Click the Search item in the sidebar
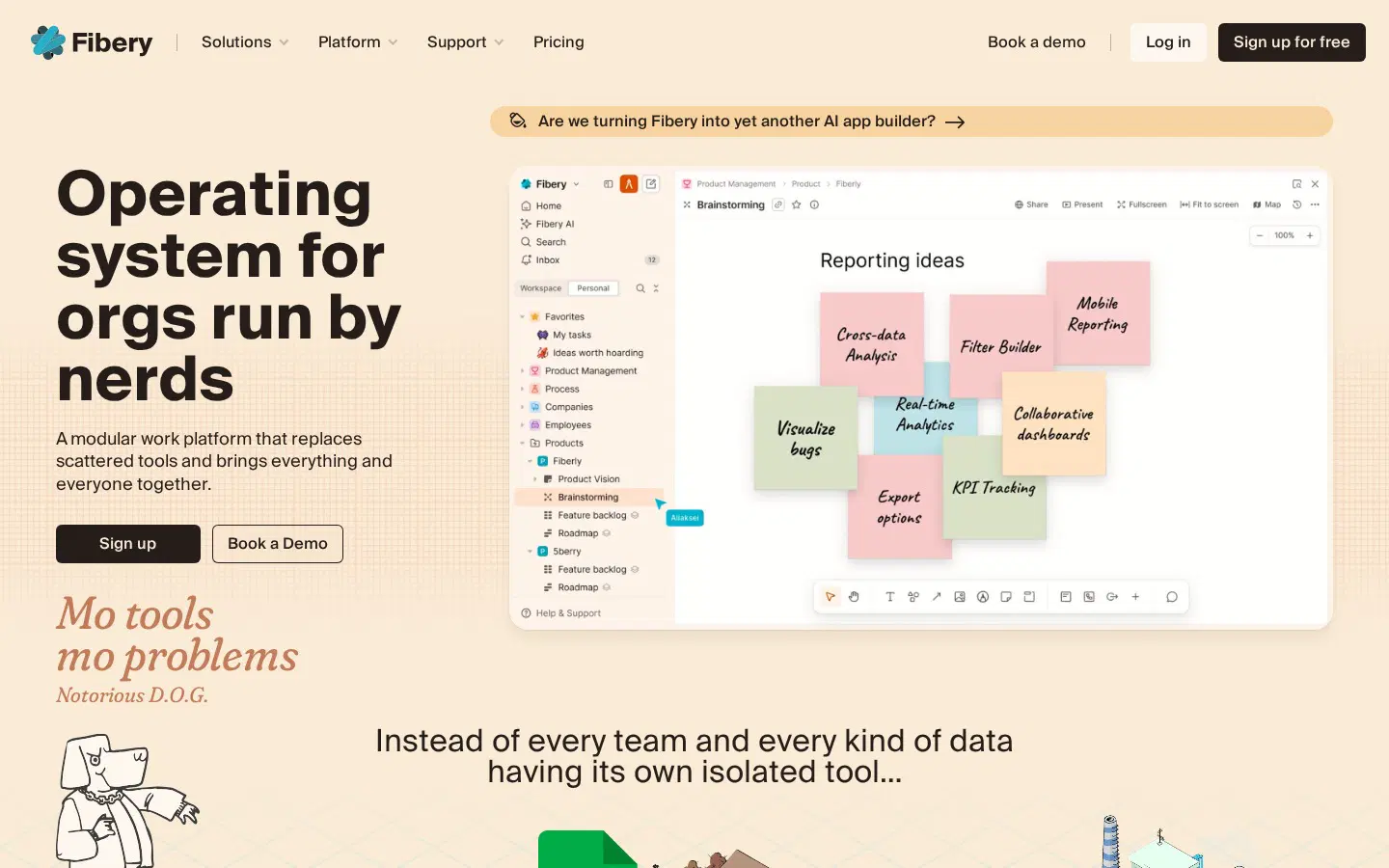The width and height of the screenshot is (1389, 868). (543, 242)
